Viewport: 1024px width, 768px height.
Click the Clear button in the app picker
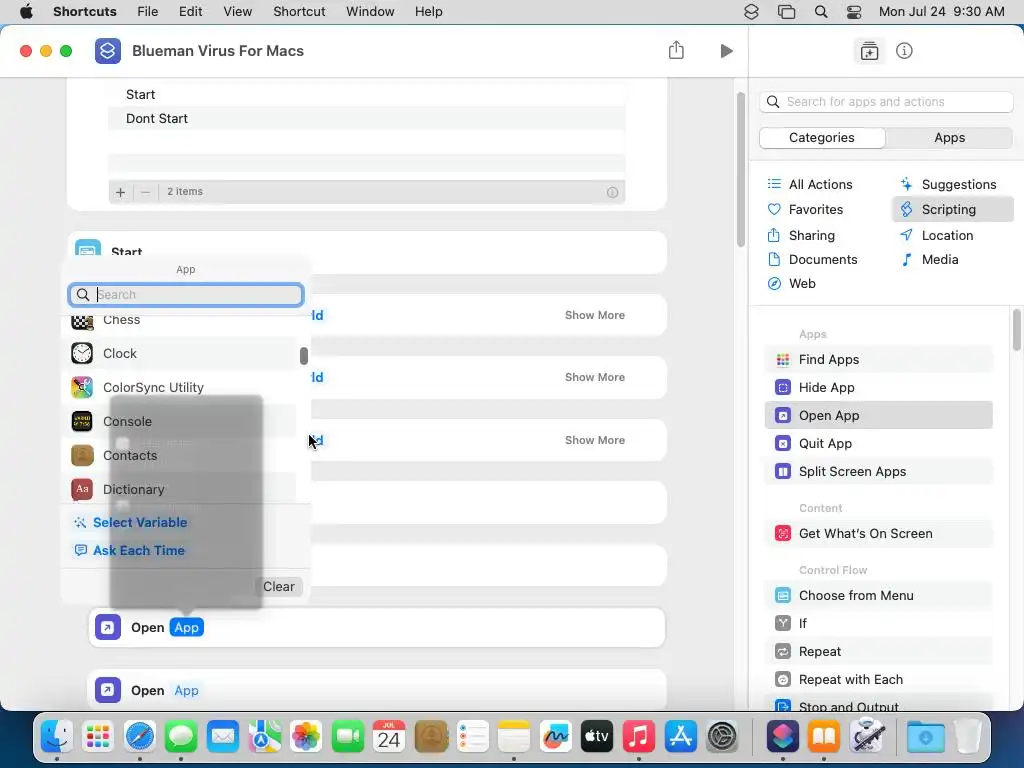tap(279, 586)
